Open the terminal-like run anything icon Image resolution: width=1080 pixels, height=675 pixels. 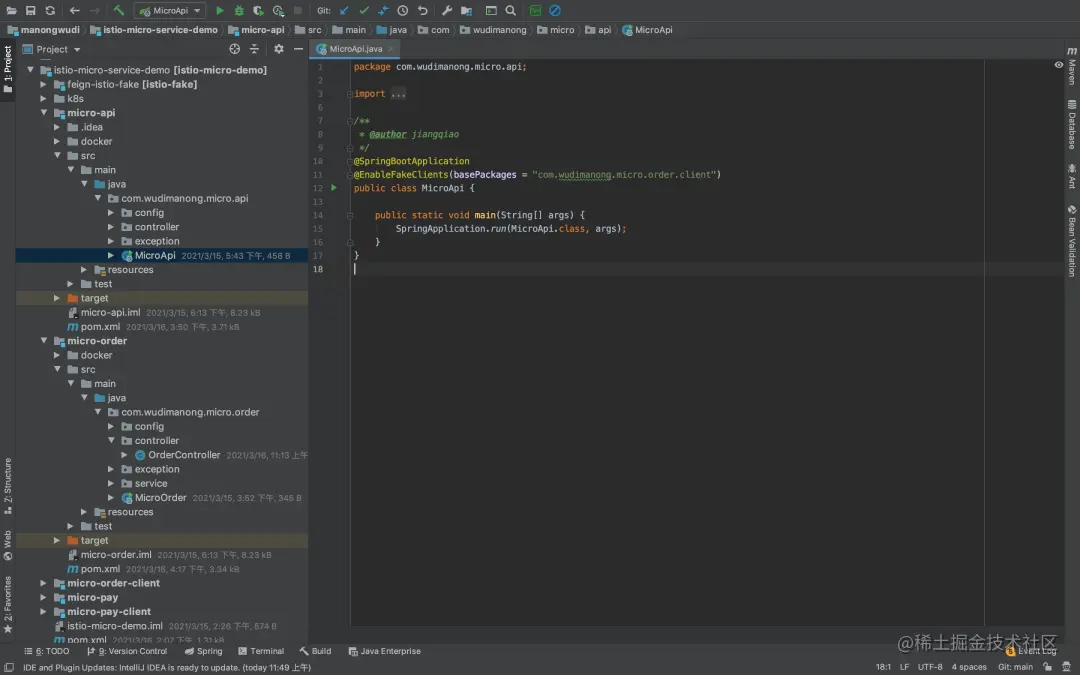click(x=491, y=10)
